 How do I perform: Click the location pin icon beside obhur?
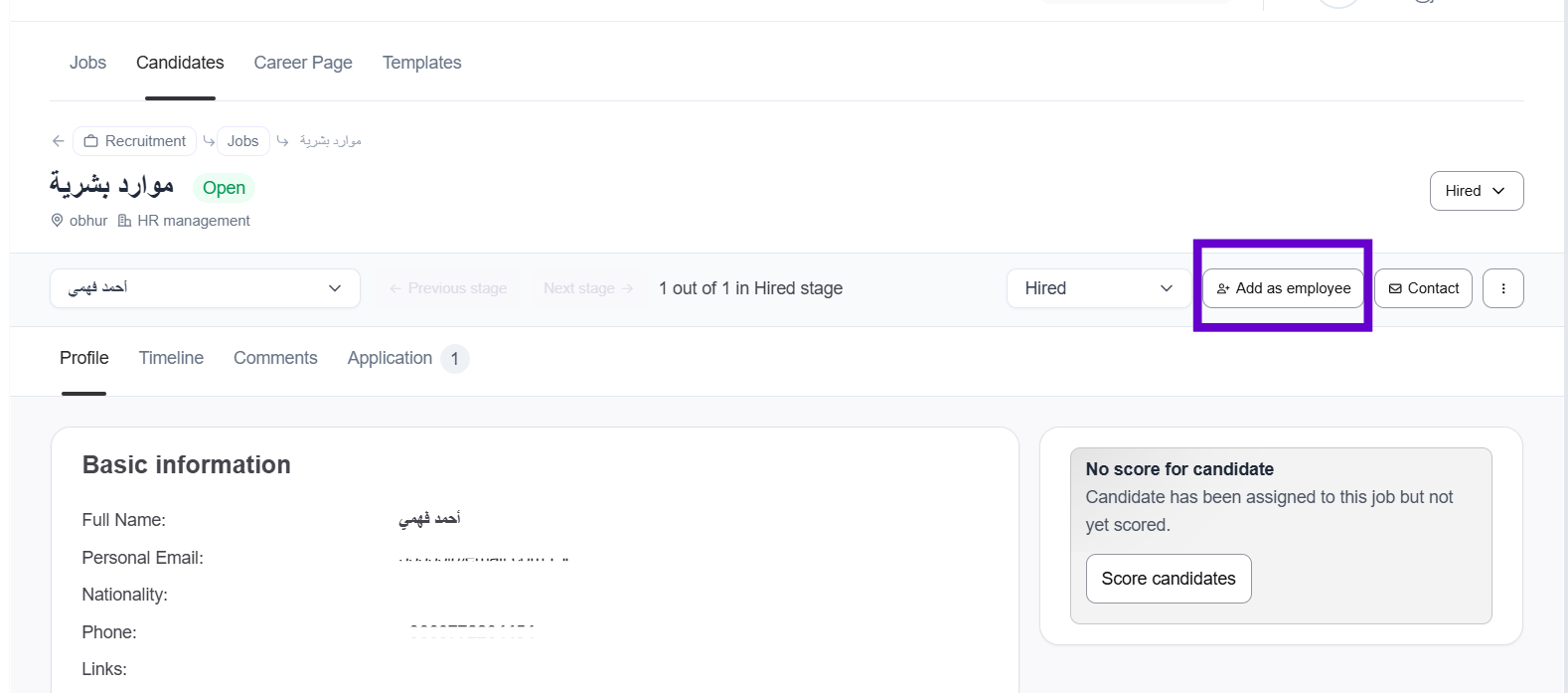click(x=57, y=221)
